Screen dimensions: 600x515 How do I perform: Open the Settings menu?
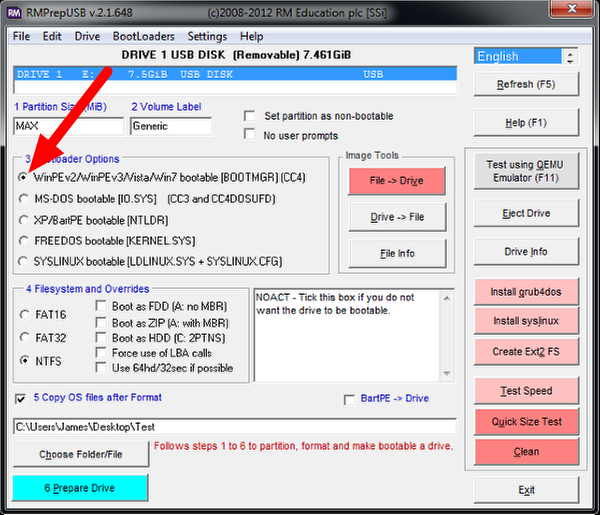coord(207,36)
